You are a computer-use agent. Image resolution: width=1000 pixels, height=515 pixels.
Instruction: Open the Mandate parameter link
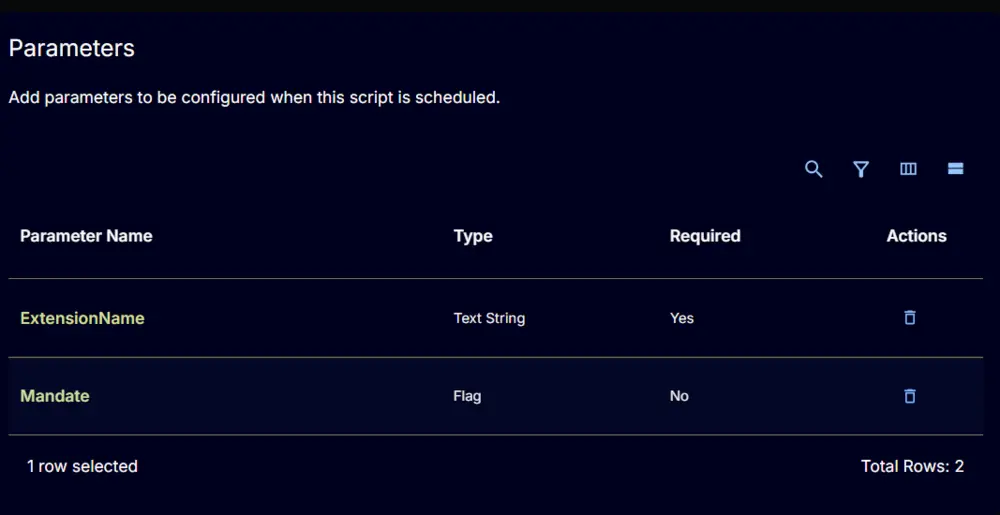click(x=55, y=396)
